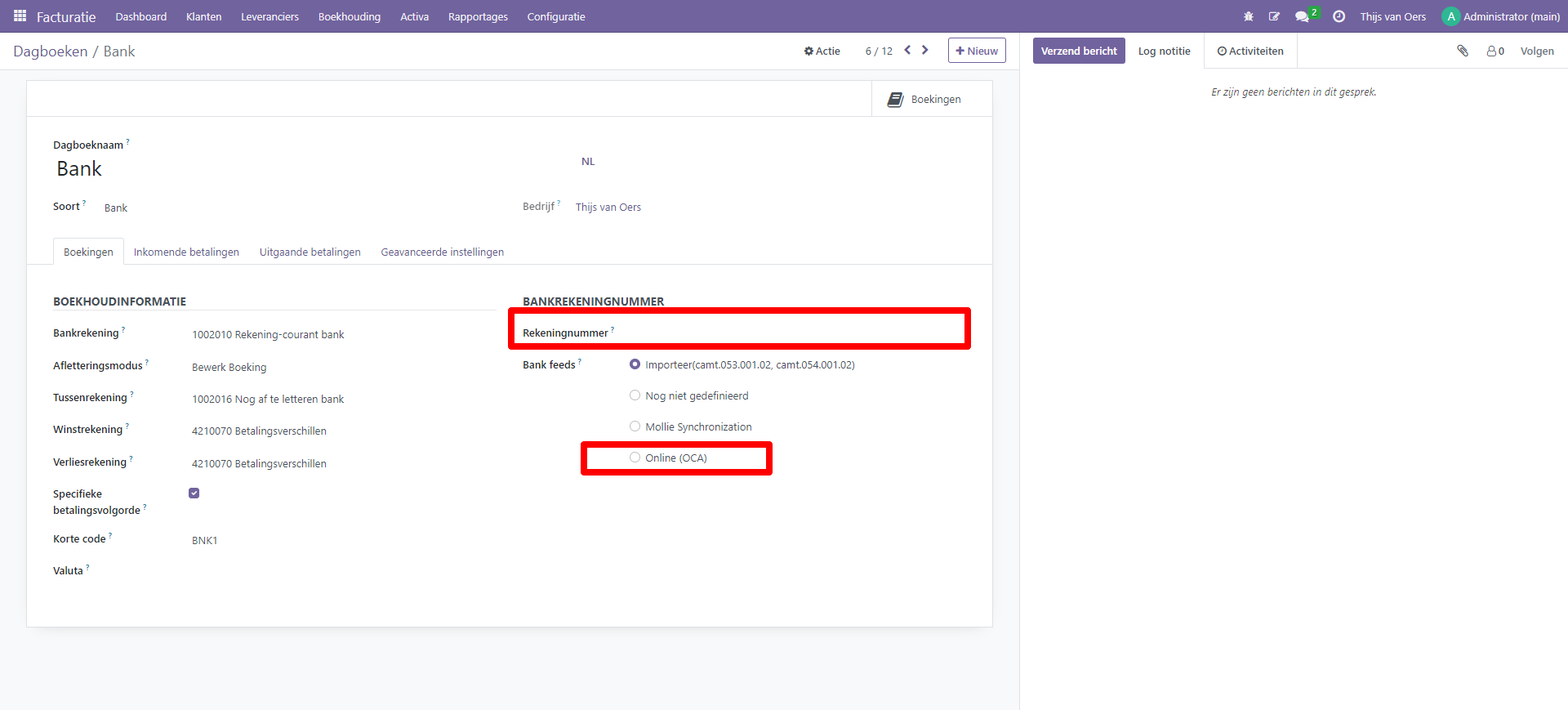
Task: Open the chat messages icon
Action: pos(1302,16)
